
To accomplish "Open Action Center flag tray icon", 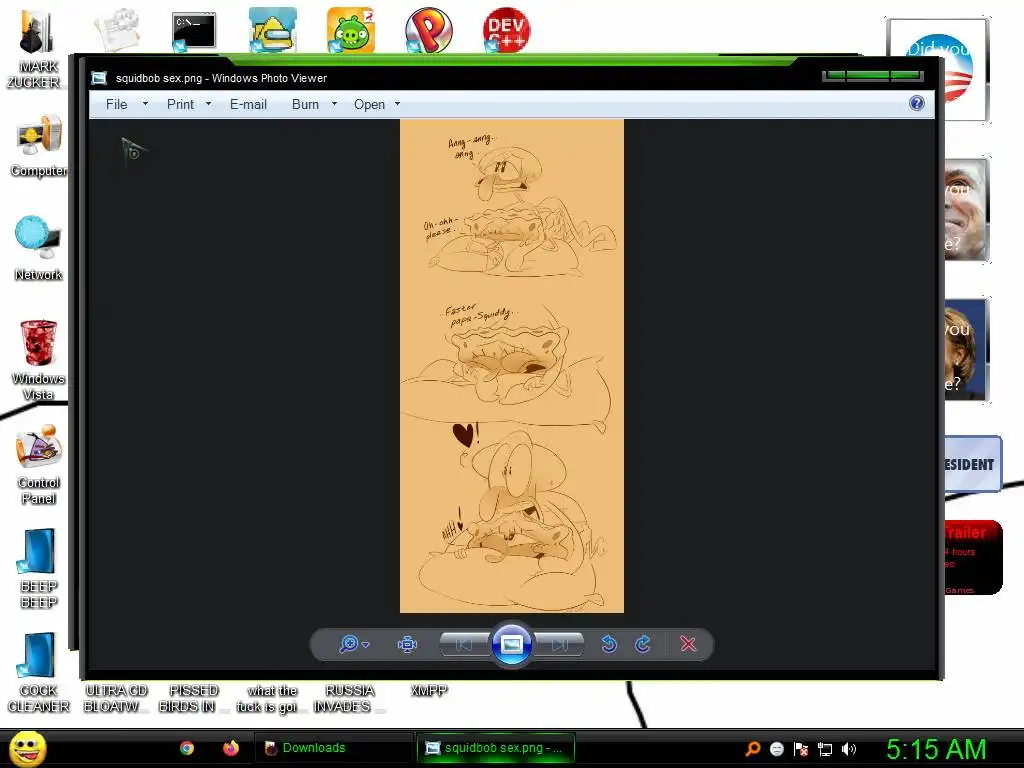I will tap(801, 749).
